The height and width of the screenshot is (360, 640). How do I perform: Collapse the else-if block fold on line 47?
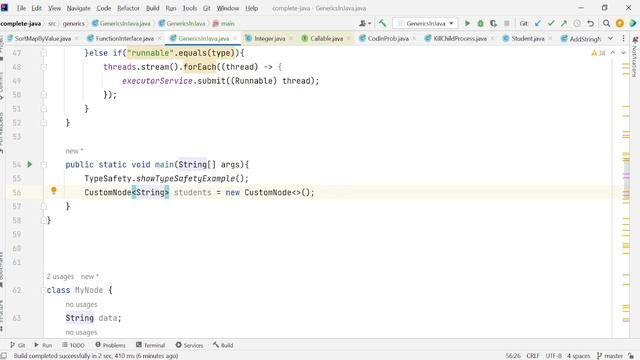pos(44,53)
